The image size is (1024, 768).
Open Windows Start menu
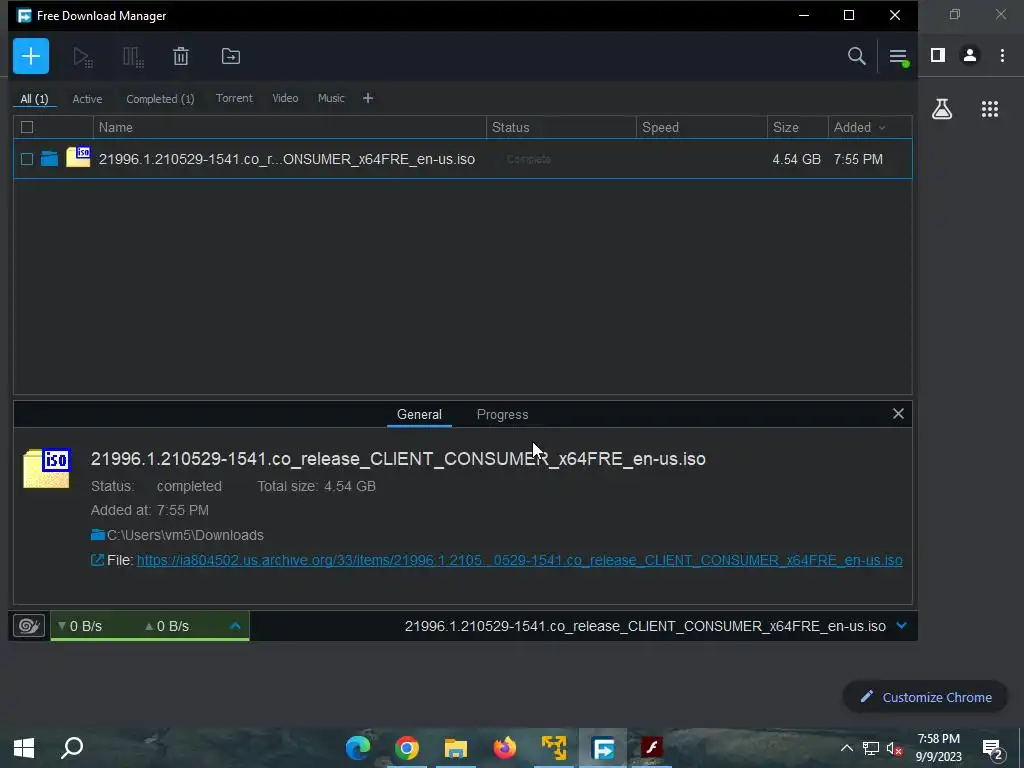(x=24, y=748)
